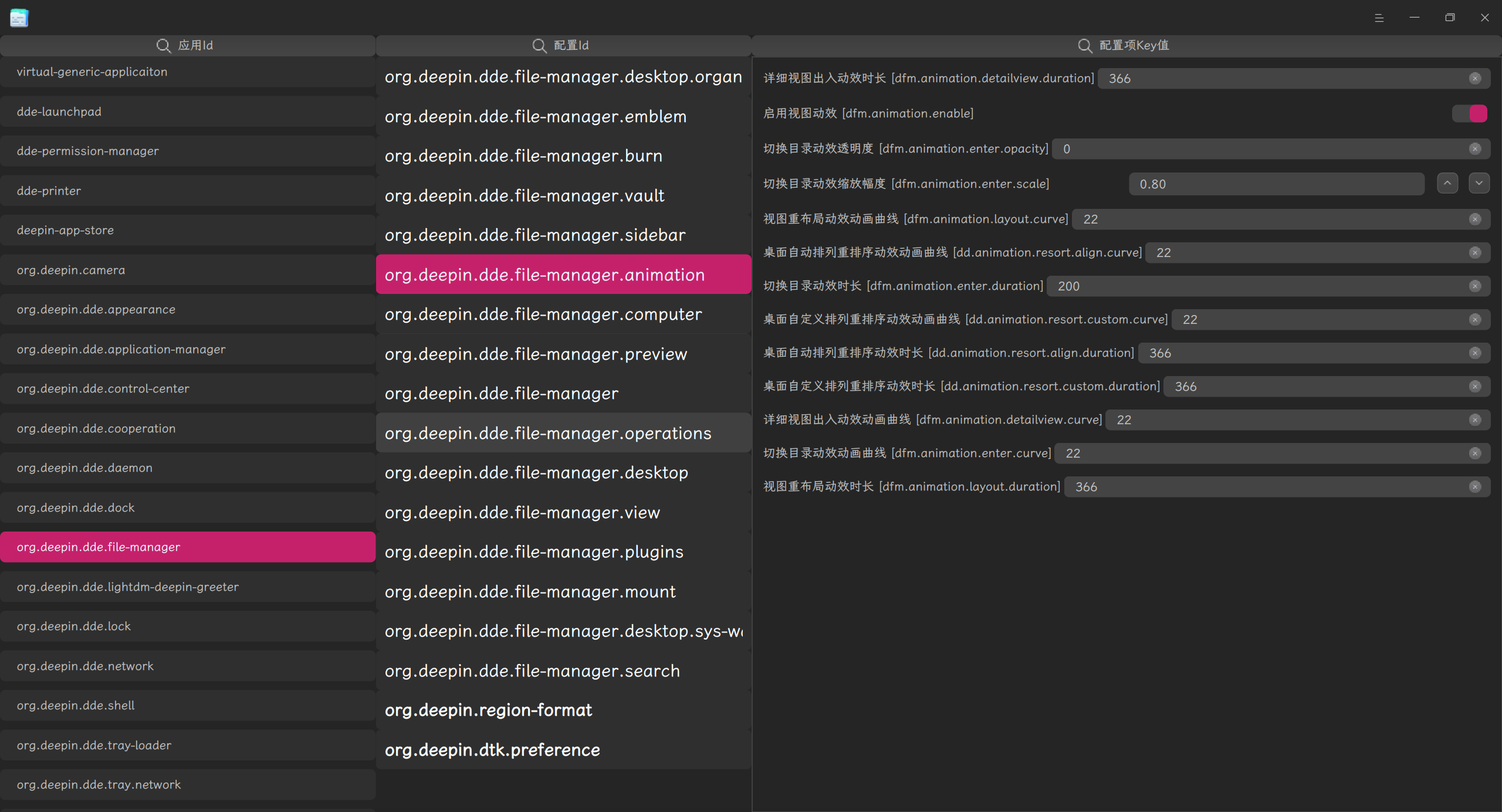Edit the dfm.animation.enter.duration value 200
Viewport: 1502px width, 812px height.
click(1268, 286)
